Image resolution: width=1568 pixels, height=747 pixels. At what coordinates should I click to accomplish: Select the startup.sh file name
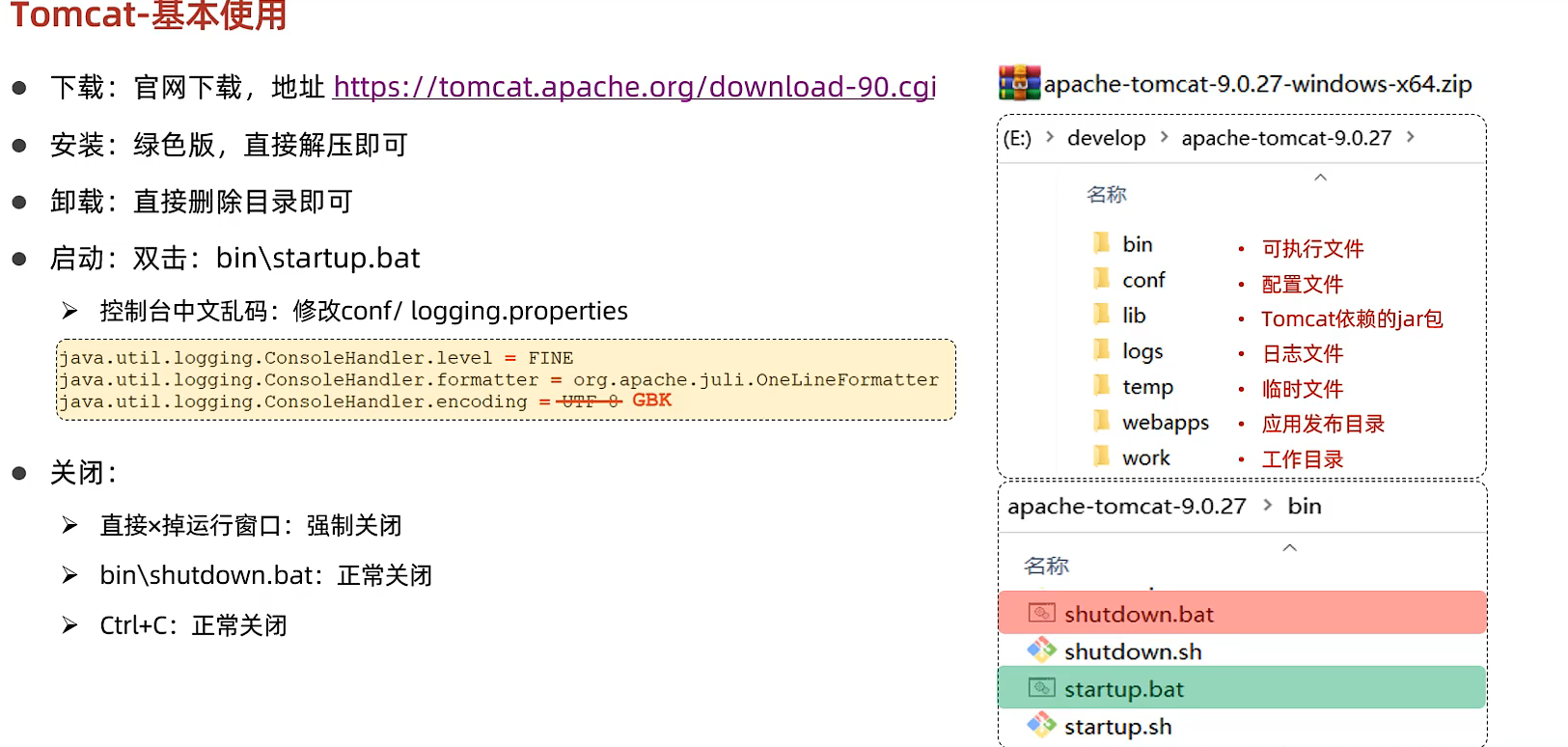point(1118,727)
